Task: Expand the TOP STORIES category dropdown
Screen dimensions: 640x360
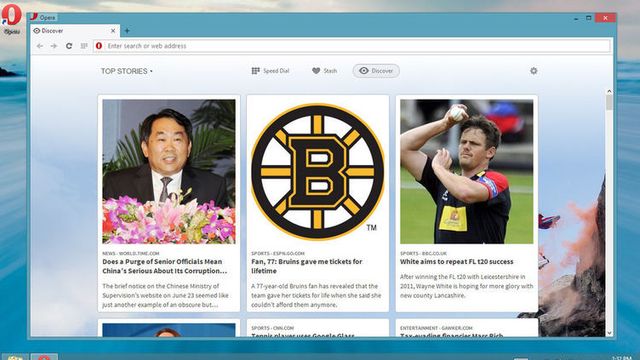Action: pyautogui.click(x=127, y=71)
